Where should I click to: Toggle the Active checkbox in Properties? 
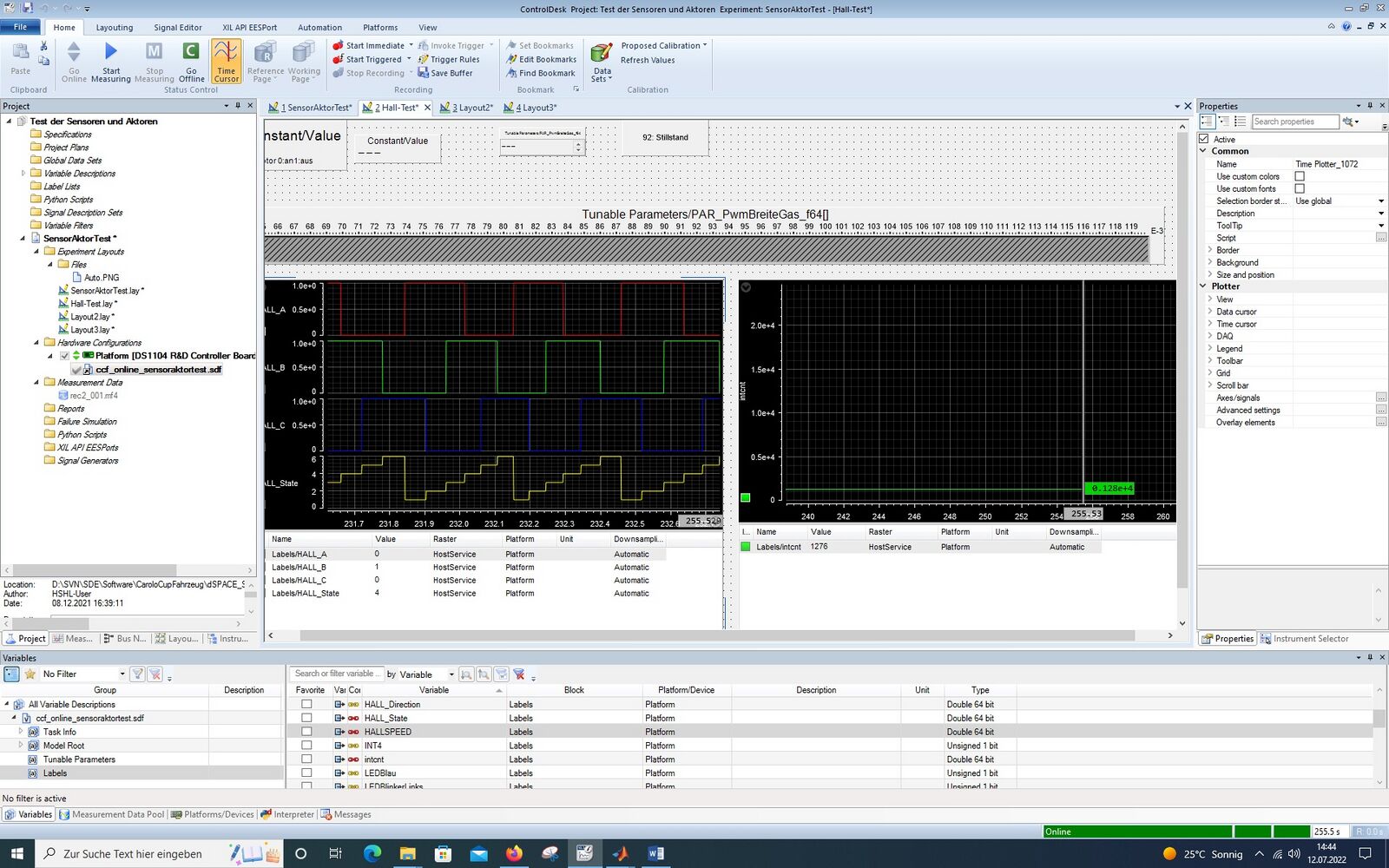[x=1204, y=139]
